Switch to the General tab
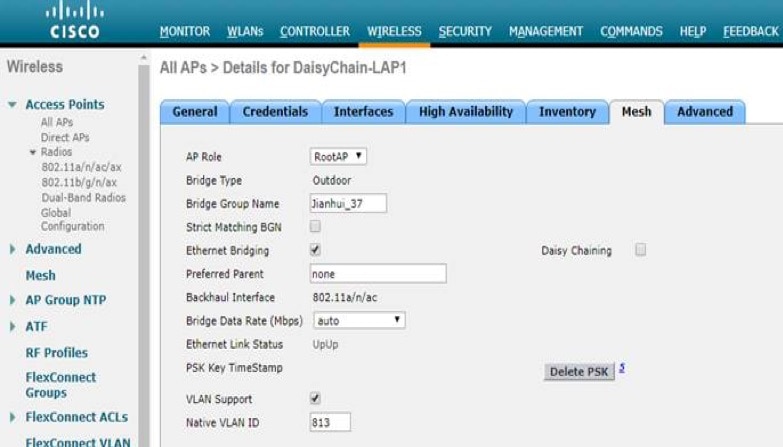 click(195, 112)
